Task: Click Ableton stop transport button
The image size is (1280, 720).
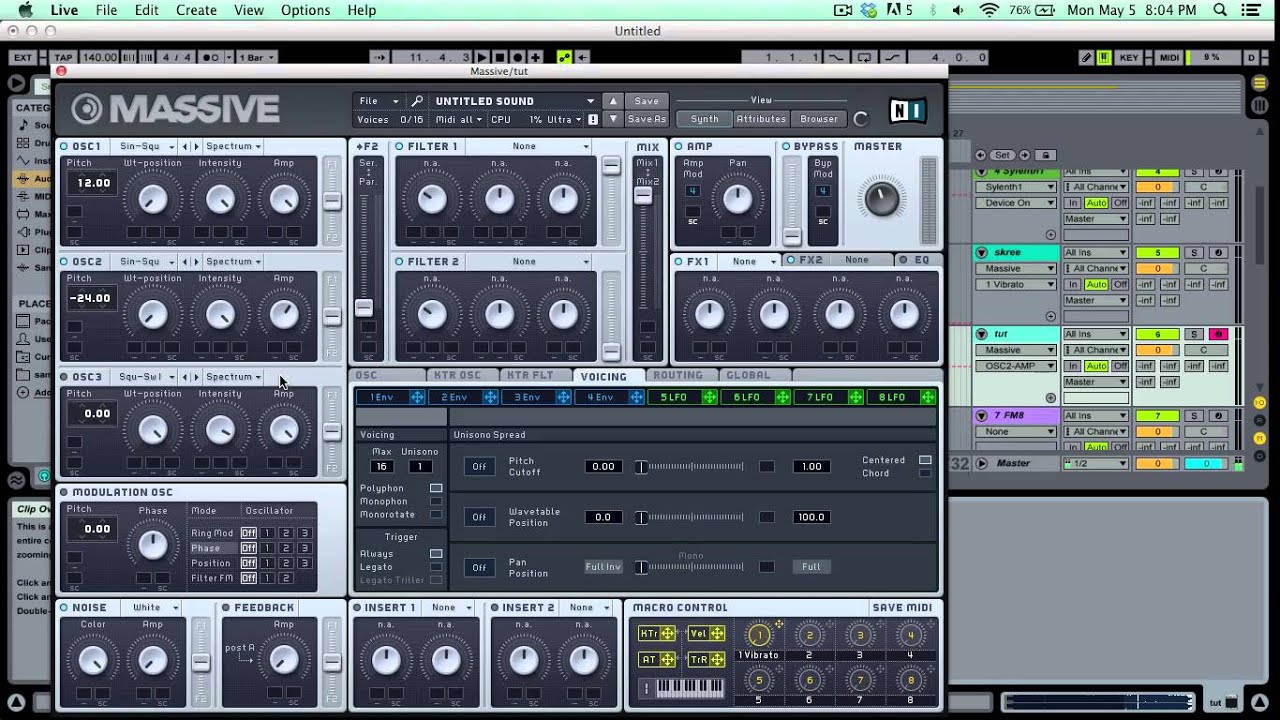Action: click(501, 58)
